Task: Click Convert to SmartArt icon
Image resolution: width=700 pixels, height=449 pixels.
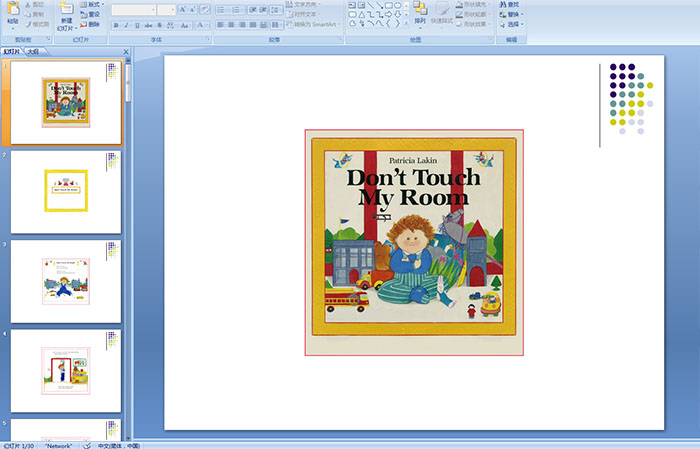Action: coord(289,25)
